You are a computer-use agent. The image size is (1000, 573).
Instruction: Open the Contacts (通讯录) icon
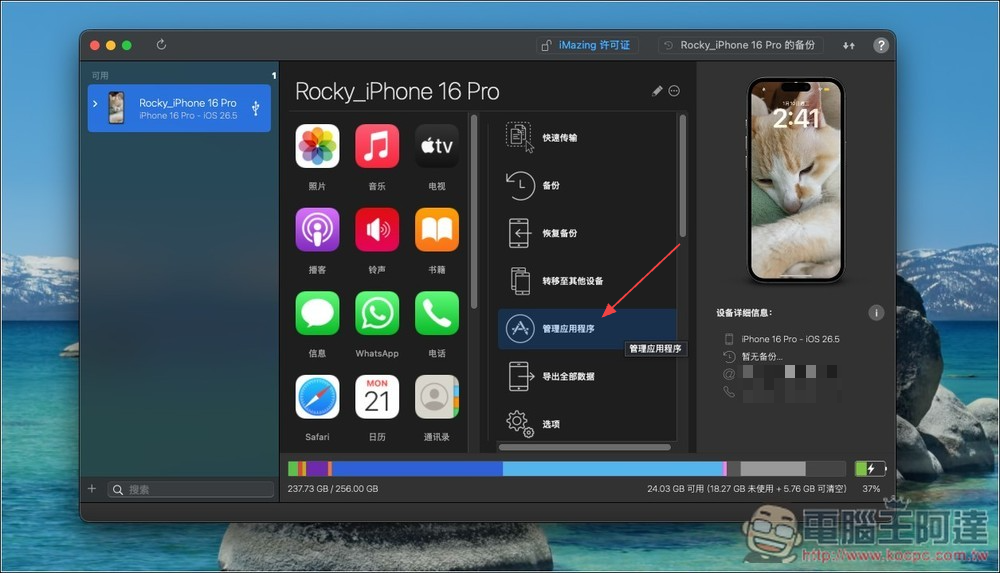pos(437,397)
